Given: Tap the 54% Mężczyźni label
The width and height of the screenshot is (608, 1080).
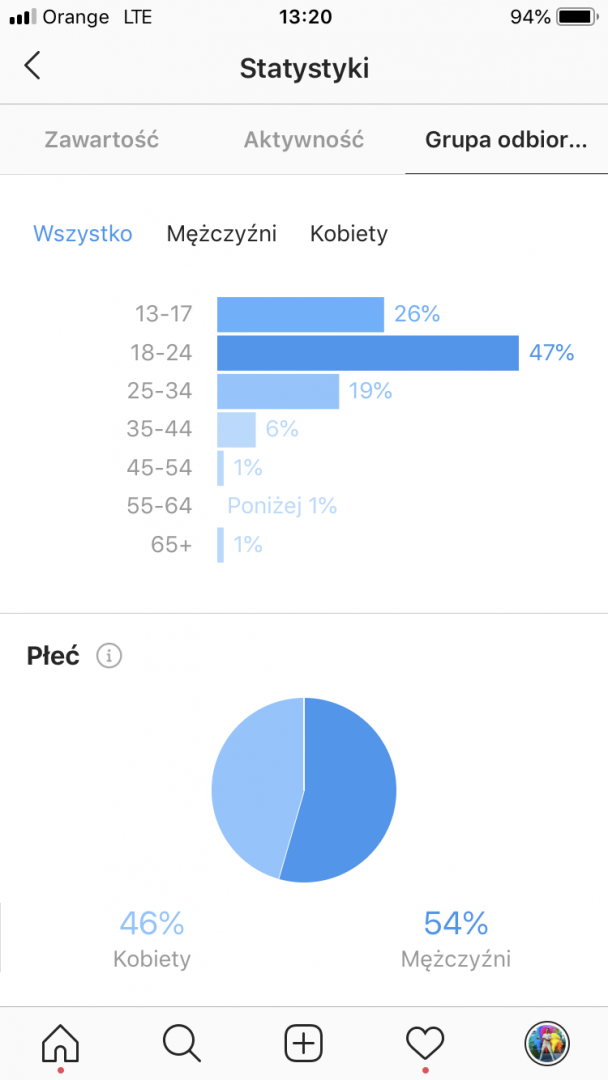Looking at the screenshot, I should click(x=456, y=938).
